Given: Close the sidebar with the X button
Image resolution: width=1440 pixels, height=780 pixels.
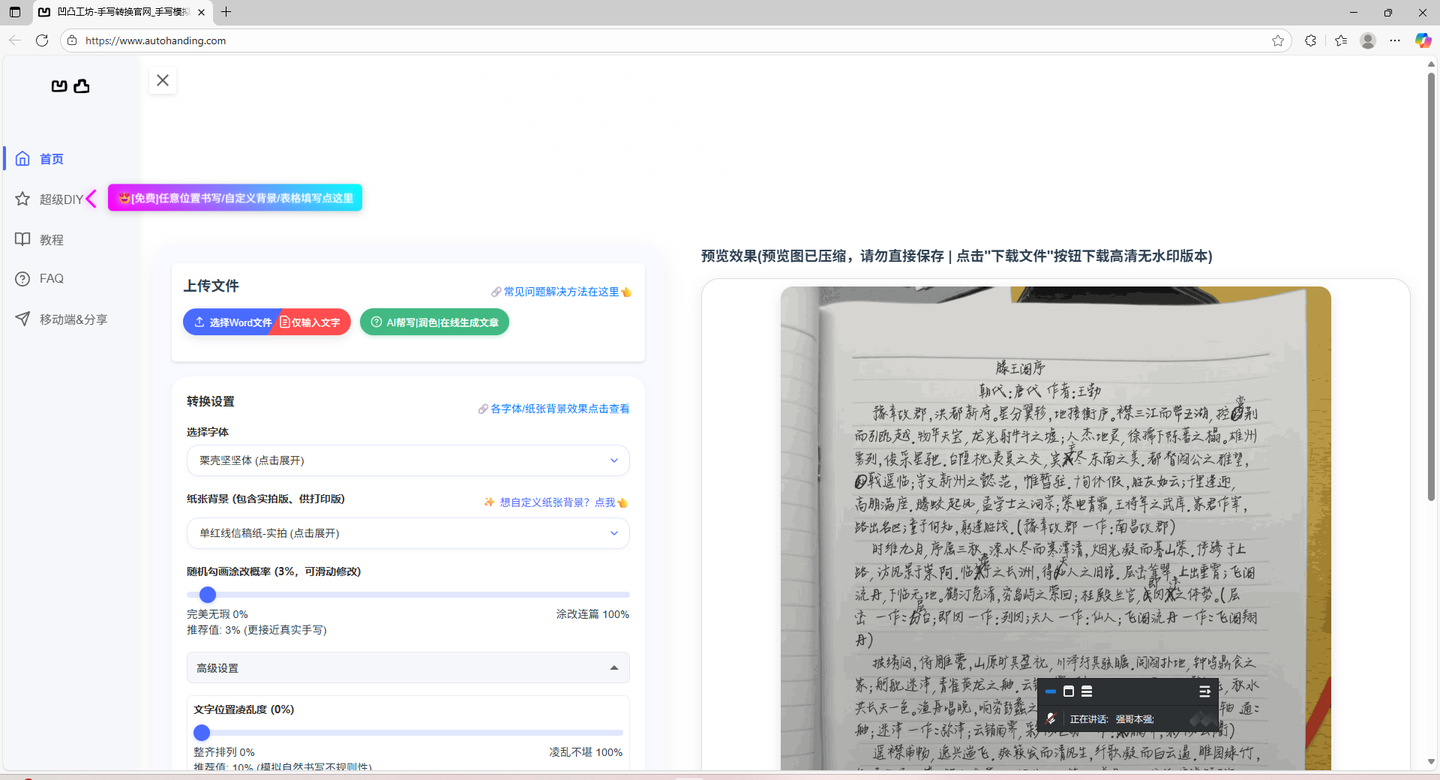Looking at the screenshot, I should coord(163,80).
